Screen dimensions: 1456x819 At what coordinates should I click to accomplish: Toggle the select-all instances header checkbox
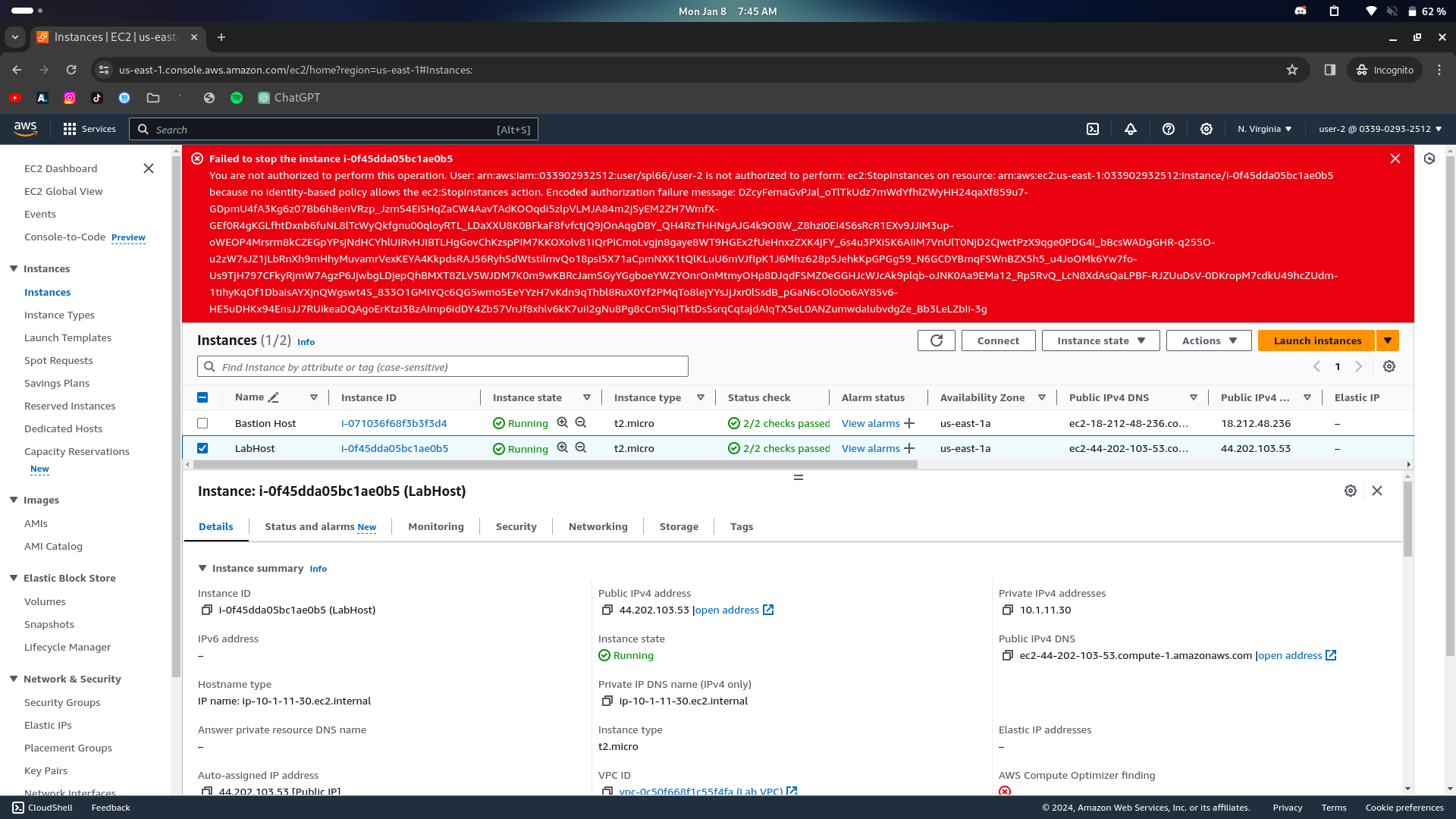click(202, 397)
